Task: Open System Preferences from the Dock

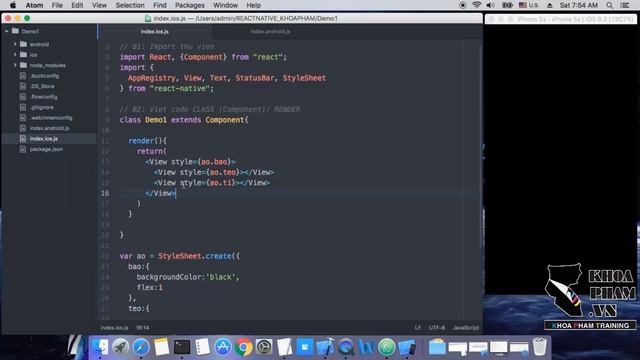Action: coord(264,347)
